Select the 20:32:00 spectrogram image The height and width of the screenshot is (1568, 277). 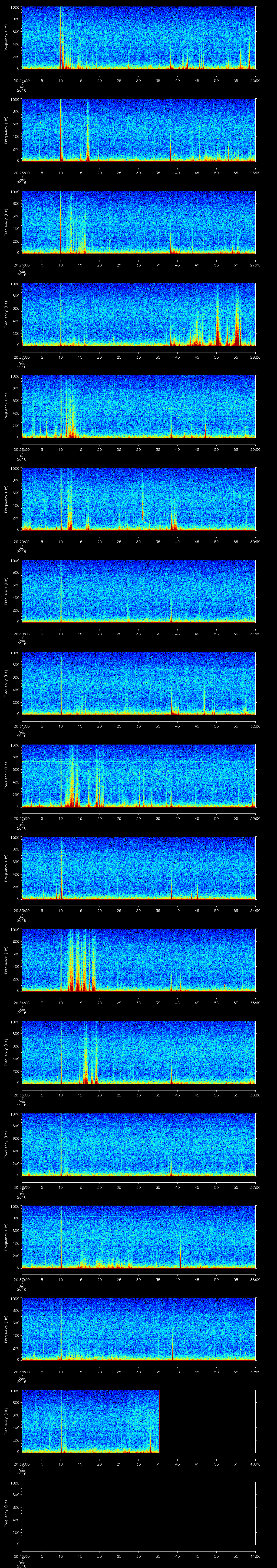138,775
